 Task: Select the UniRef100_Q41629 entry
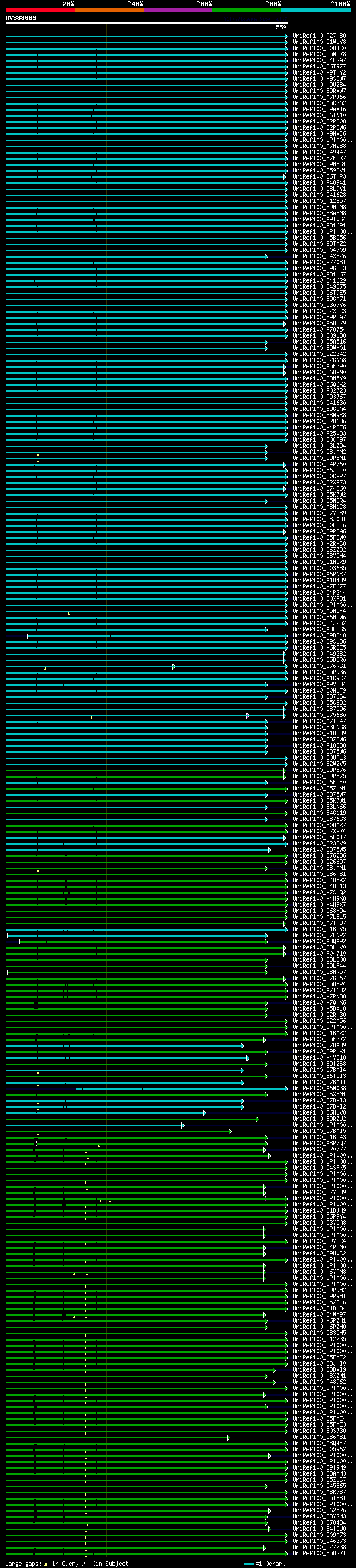point(319,280)
